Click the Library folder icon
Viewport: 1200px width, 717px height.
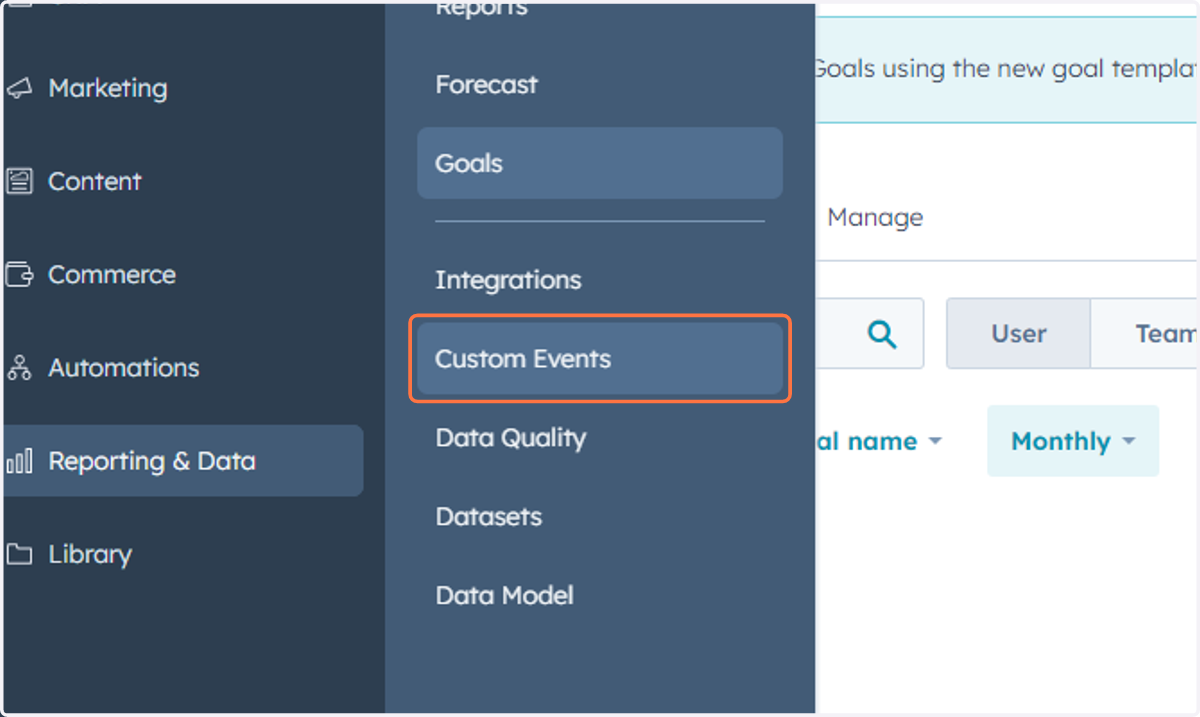(19, 554)
